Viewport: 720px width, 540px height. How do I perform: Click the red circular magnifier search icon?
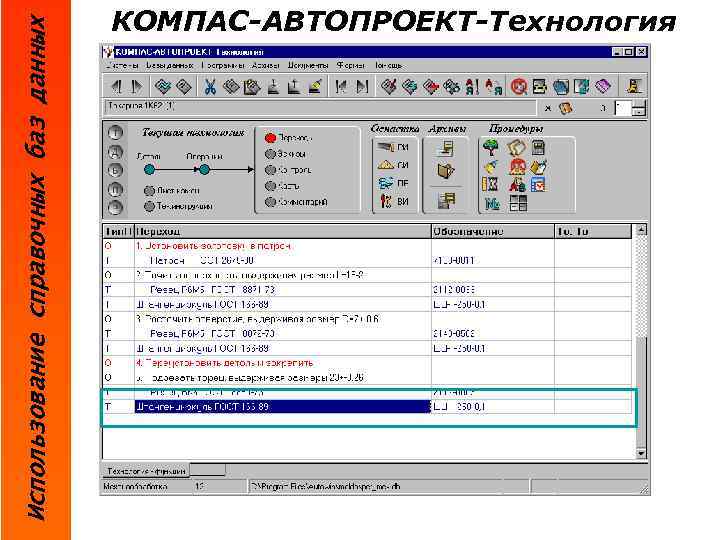[519, 86]
